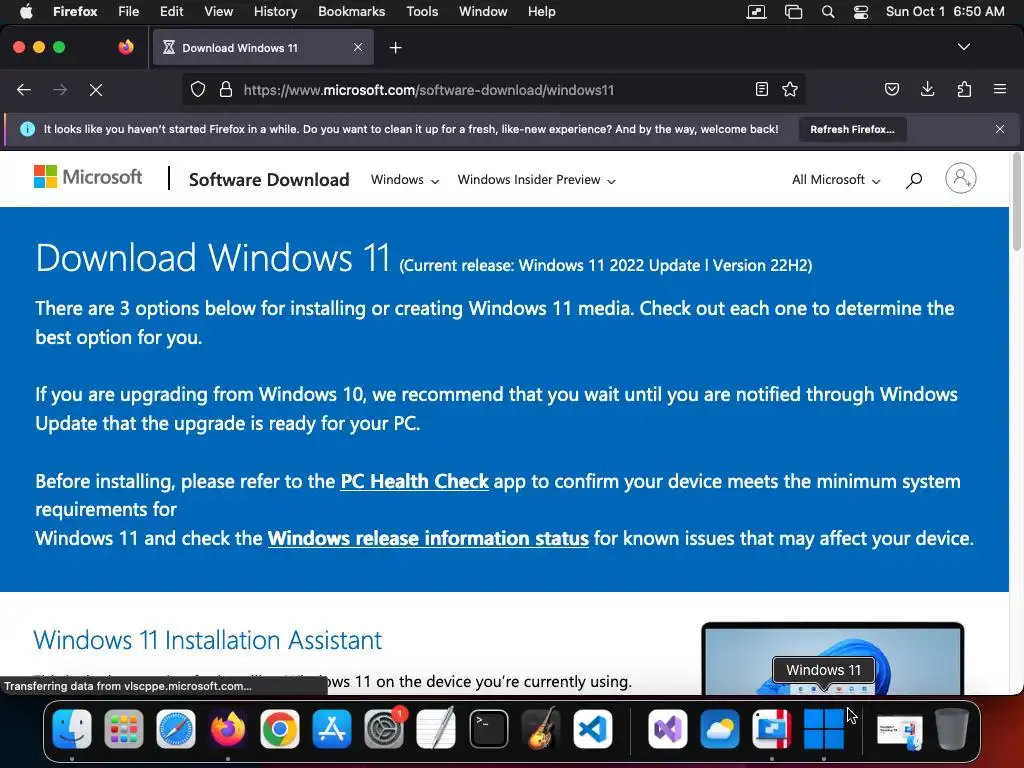
Task: Open the list all tabs chevron
Action: [x=963, y=47]
